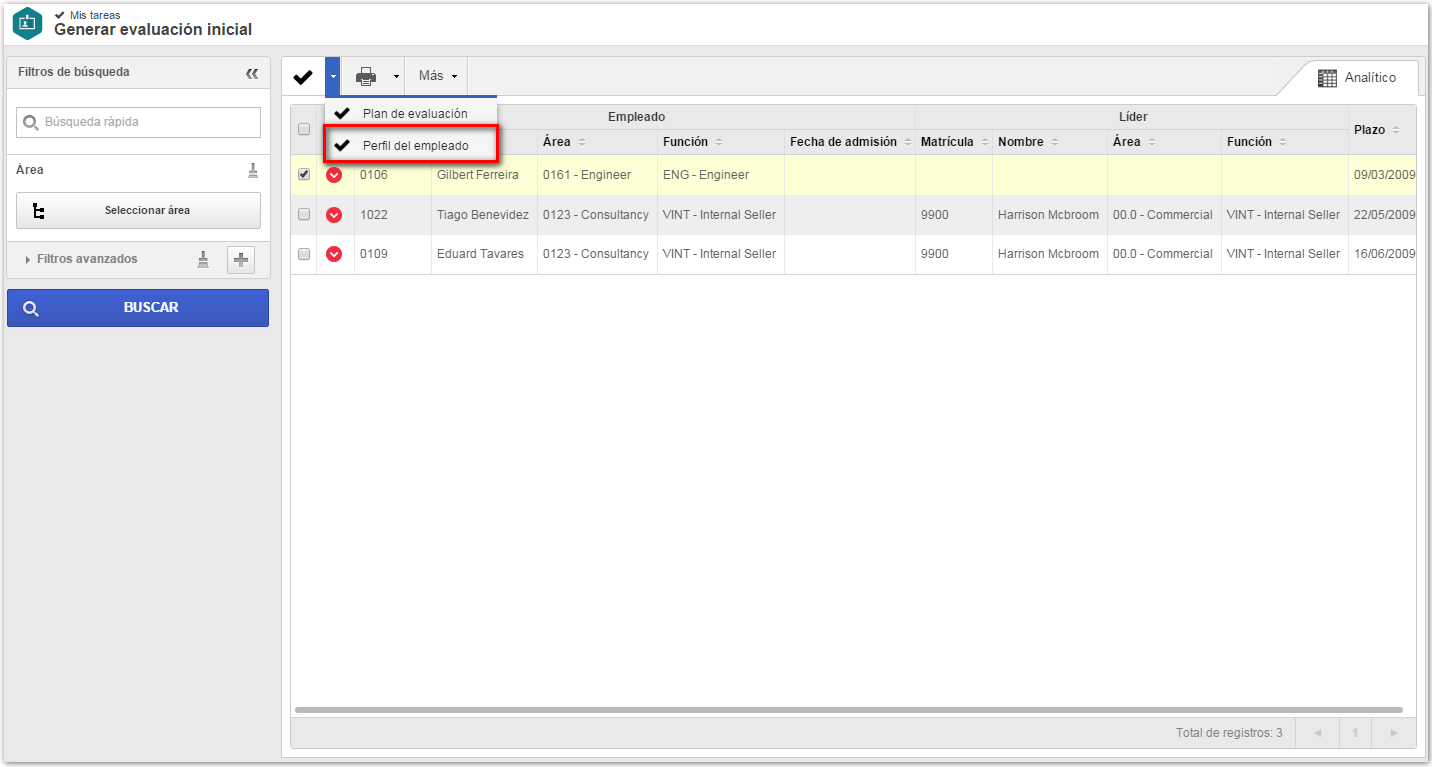This screenshot has height=767, width=1432.
Task: Open the printer options dropdown arrow
Action: (396, 77)
